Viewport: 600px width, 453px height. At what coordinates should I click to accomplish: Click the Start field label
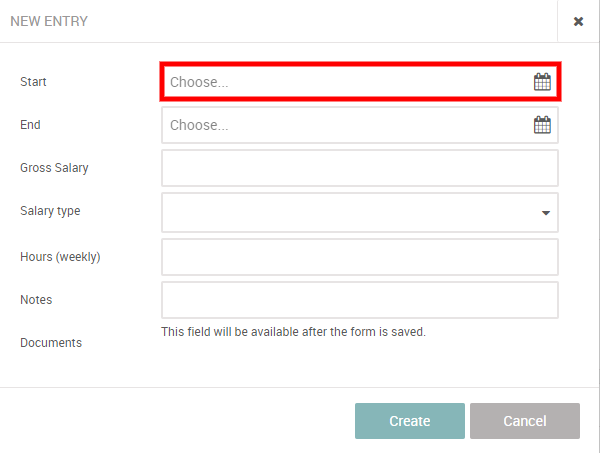(x=33, y=82)
